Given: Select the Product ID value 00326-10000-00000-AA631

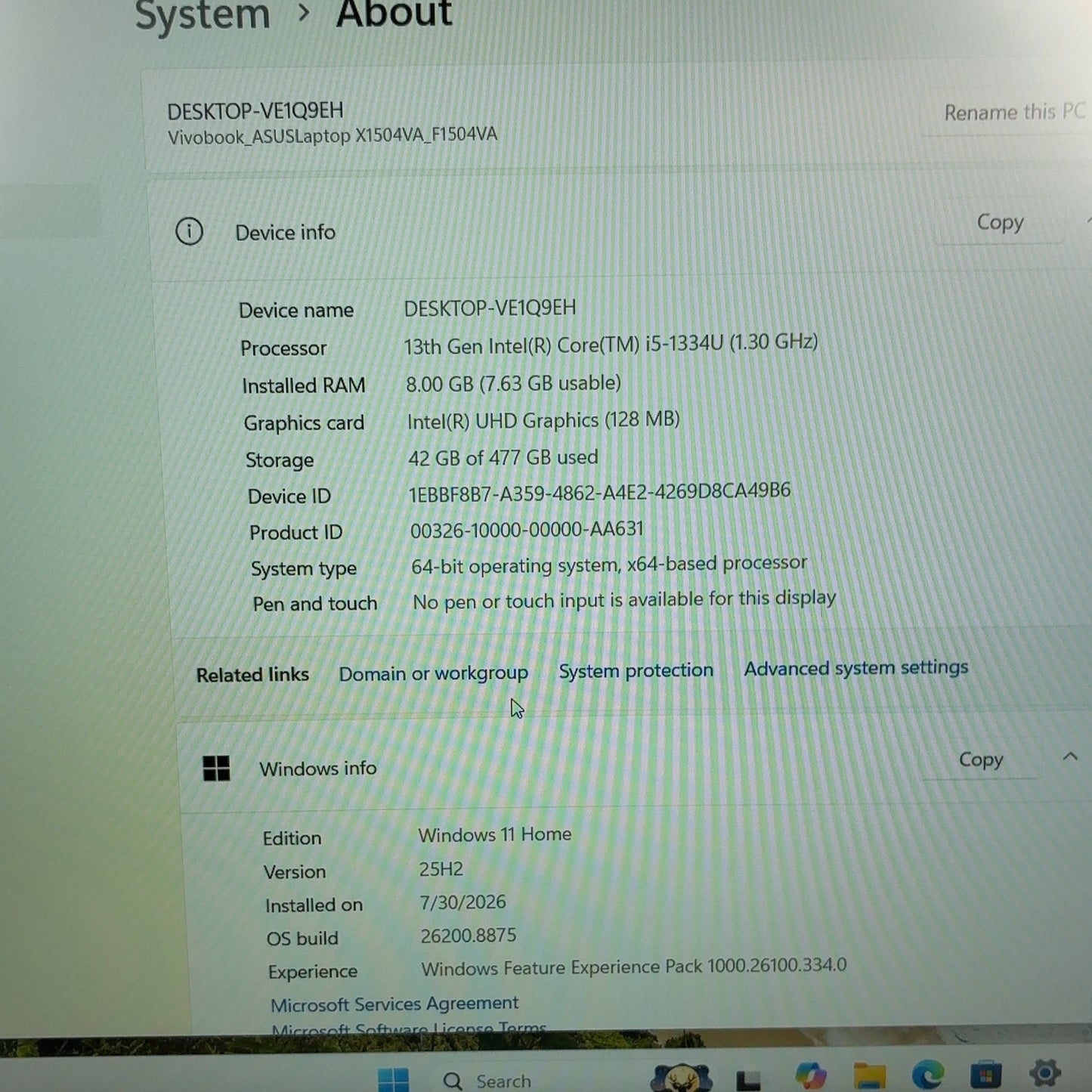Looking at the screenshot, I should [x=527, y=529].
